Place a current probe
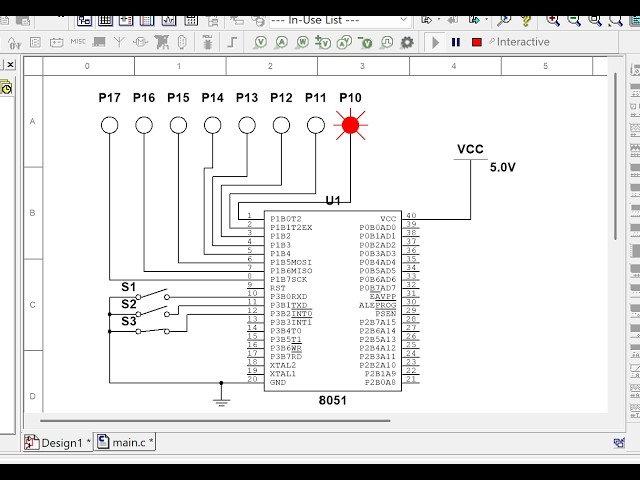Screen dimensions: 640x480 point(282,42)
